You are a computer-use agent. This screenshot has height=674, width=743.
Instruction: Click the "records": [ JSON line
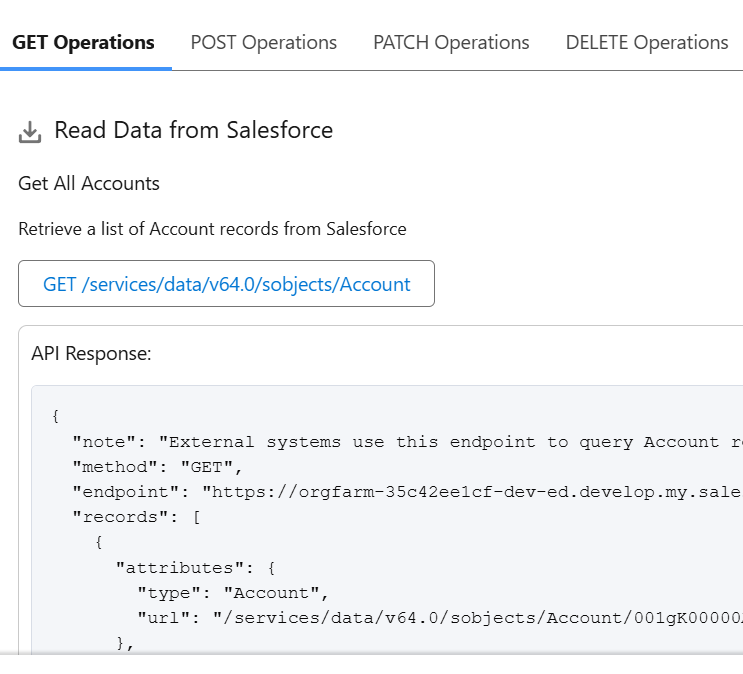pyautogui.click(x=136, y=517)
